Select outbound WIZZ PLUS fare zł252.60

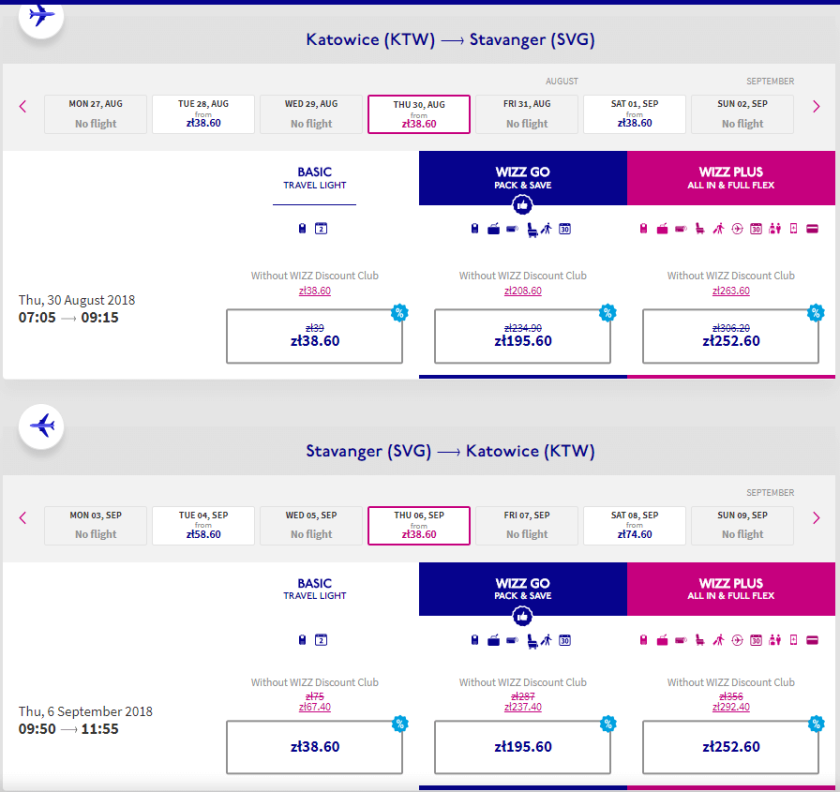(x=731, y=336)
